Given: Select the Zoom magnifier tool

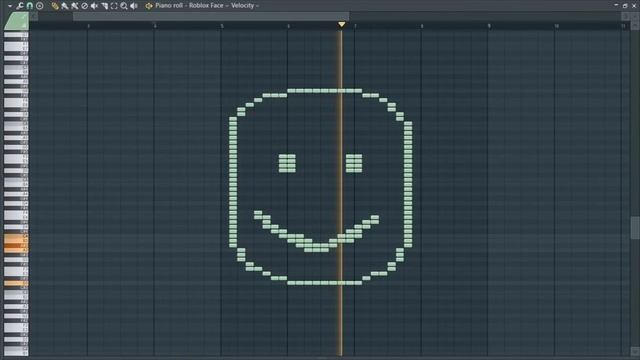Looking at the screenshot, I should click(x=124, y=6).
